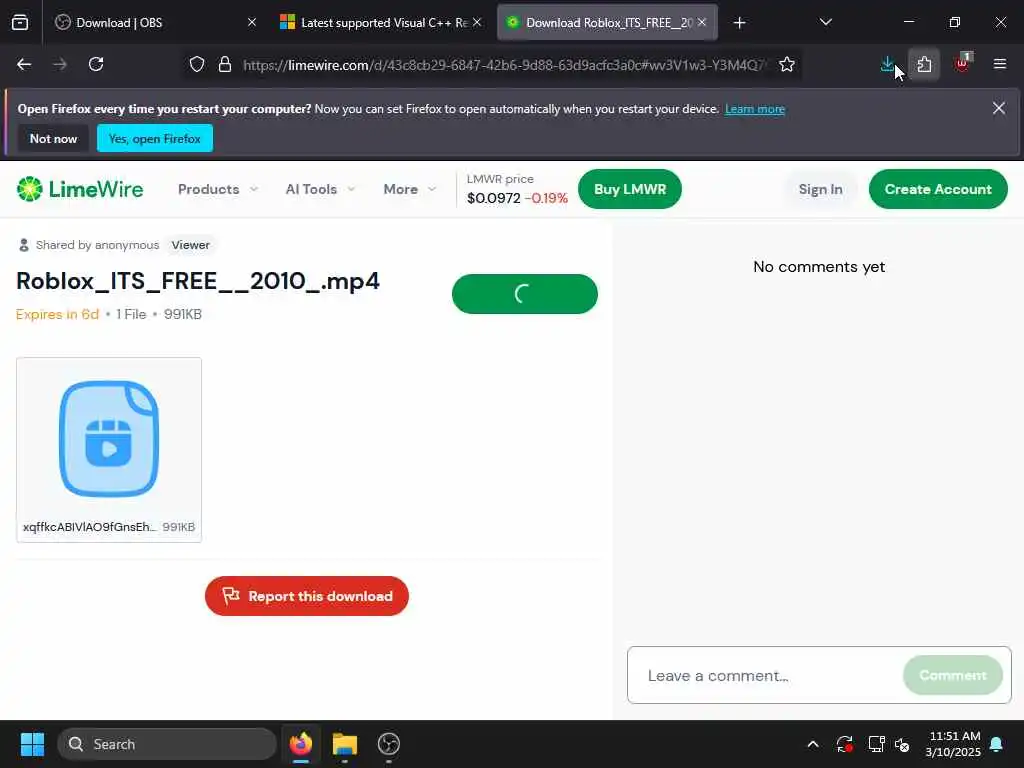Open a new browser tab

pos(739,23)
